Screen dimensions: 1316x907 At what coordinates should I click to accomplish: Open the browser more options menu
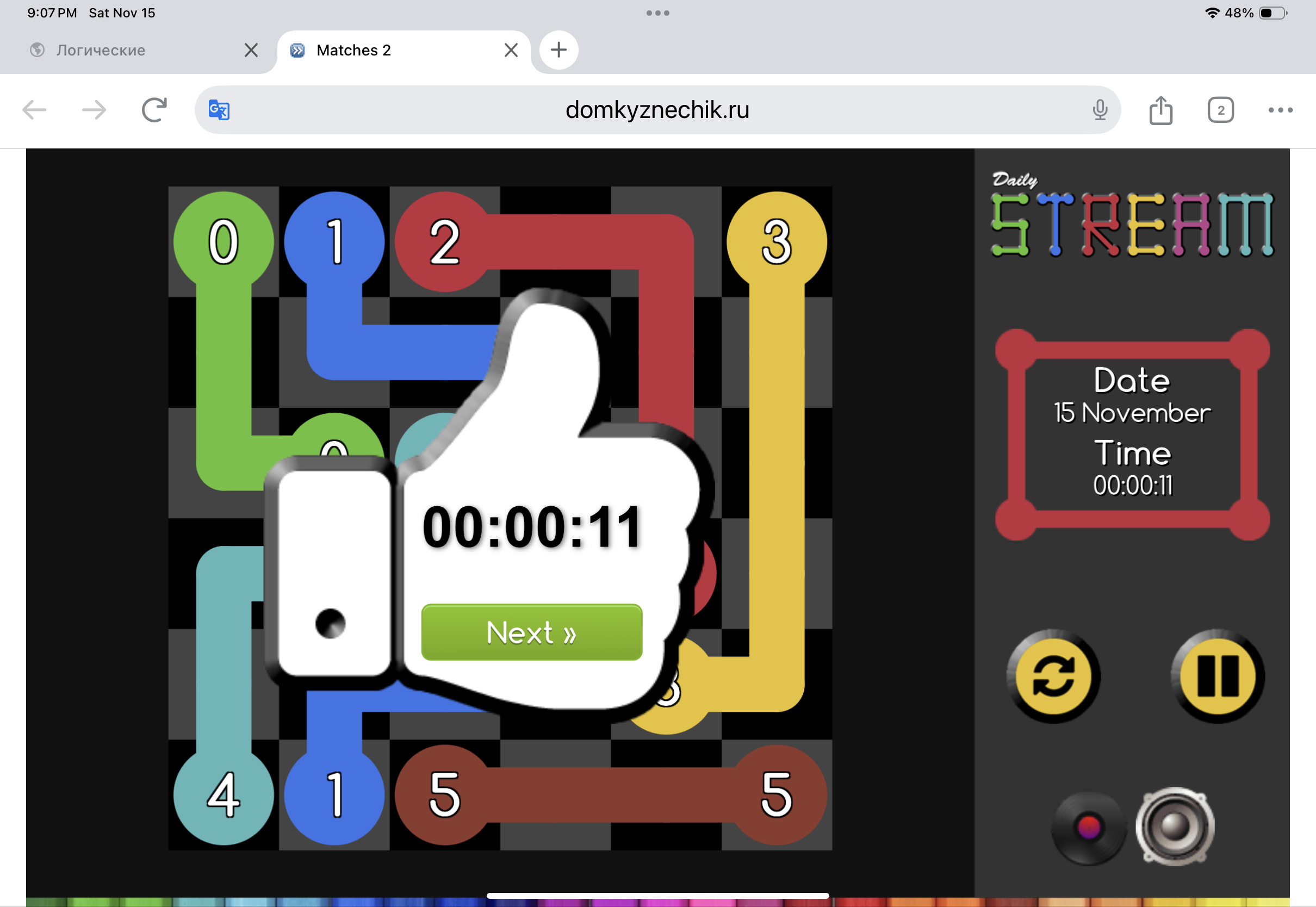(1280, 110)
